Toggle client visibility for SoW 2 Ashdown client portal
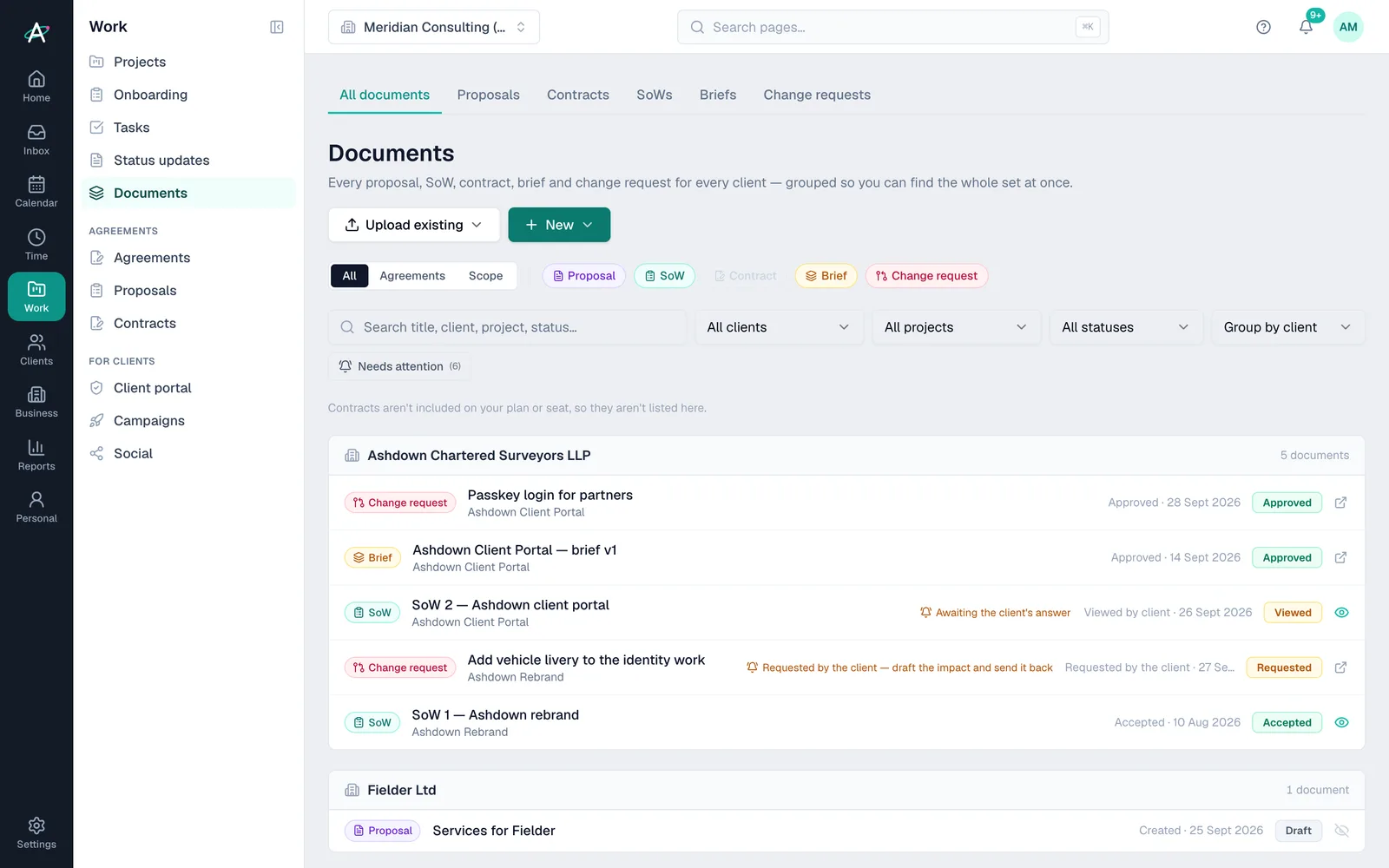This screenshot has width=1389, height=868. click(1341, 613)
